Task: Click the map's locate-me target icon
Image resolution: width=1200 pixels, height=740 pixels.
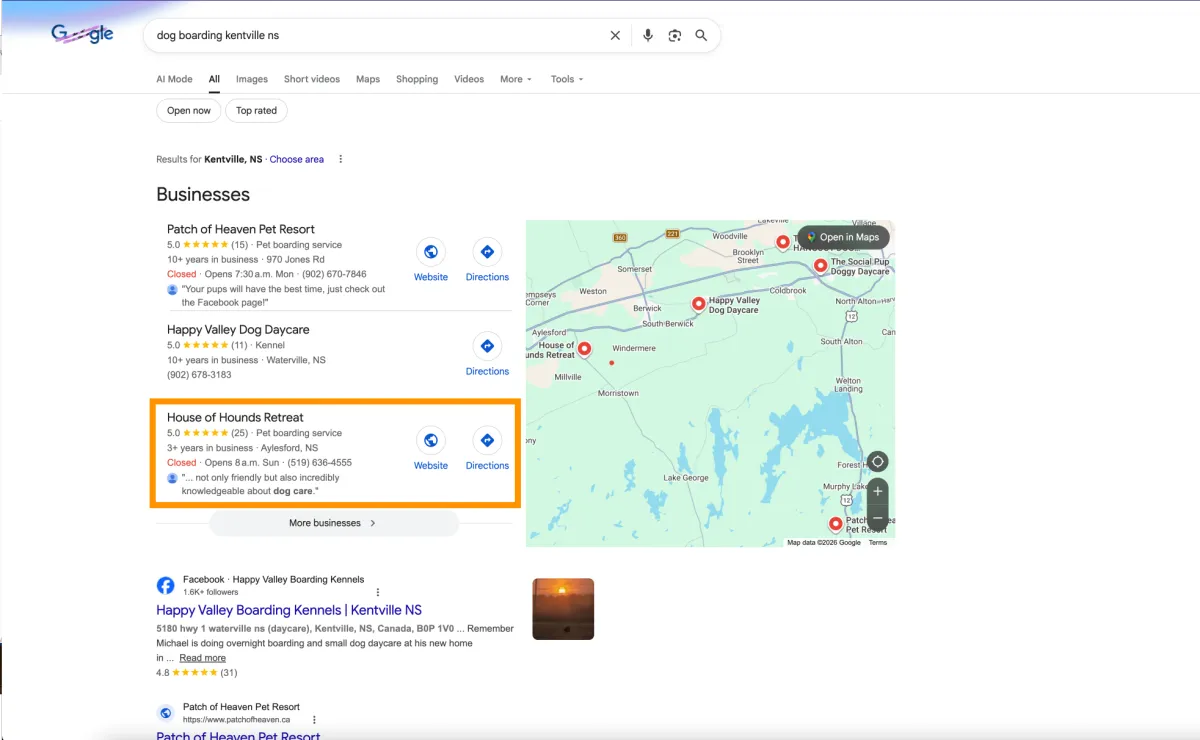Action: pos(878,462)
